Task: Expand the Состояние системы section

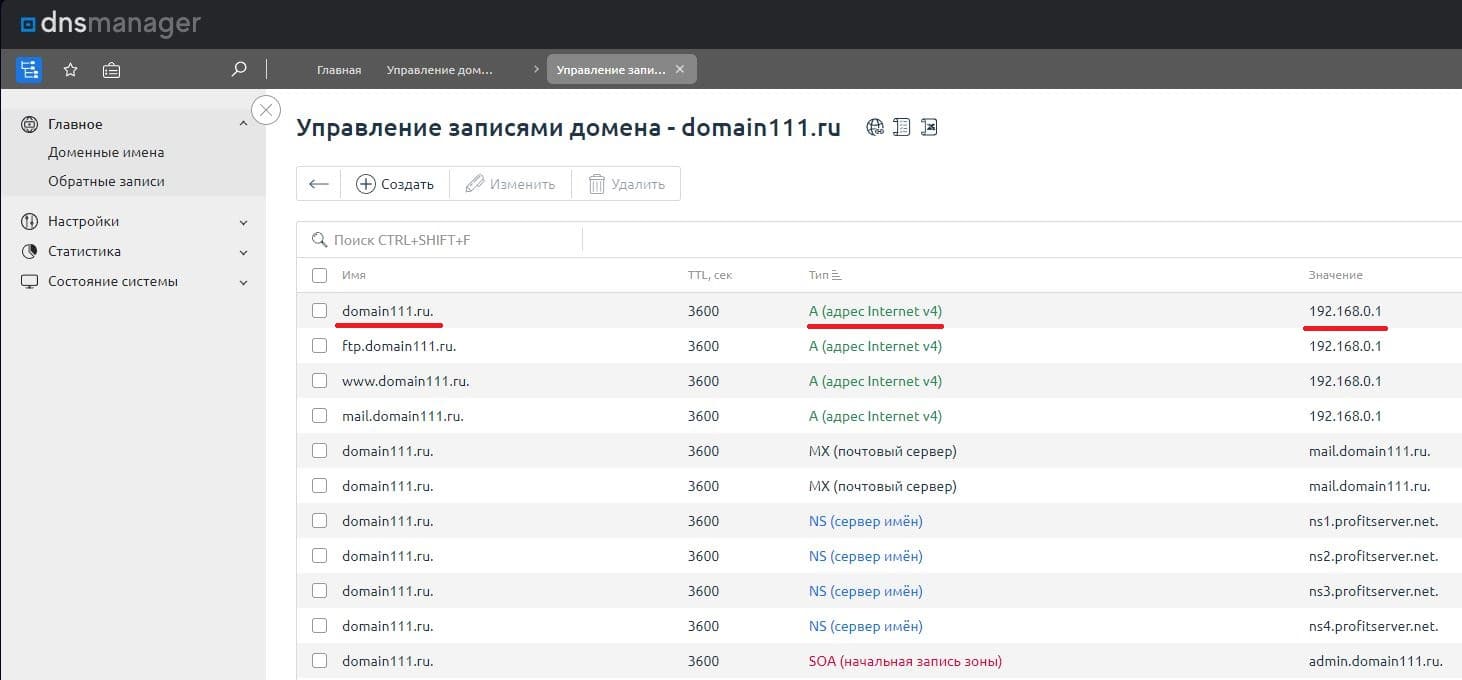Action: 243,282
